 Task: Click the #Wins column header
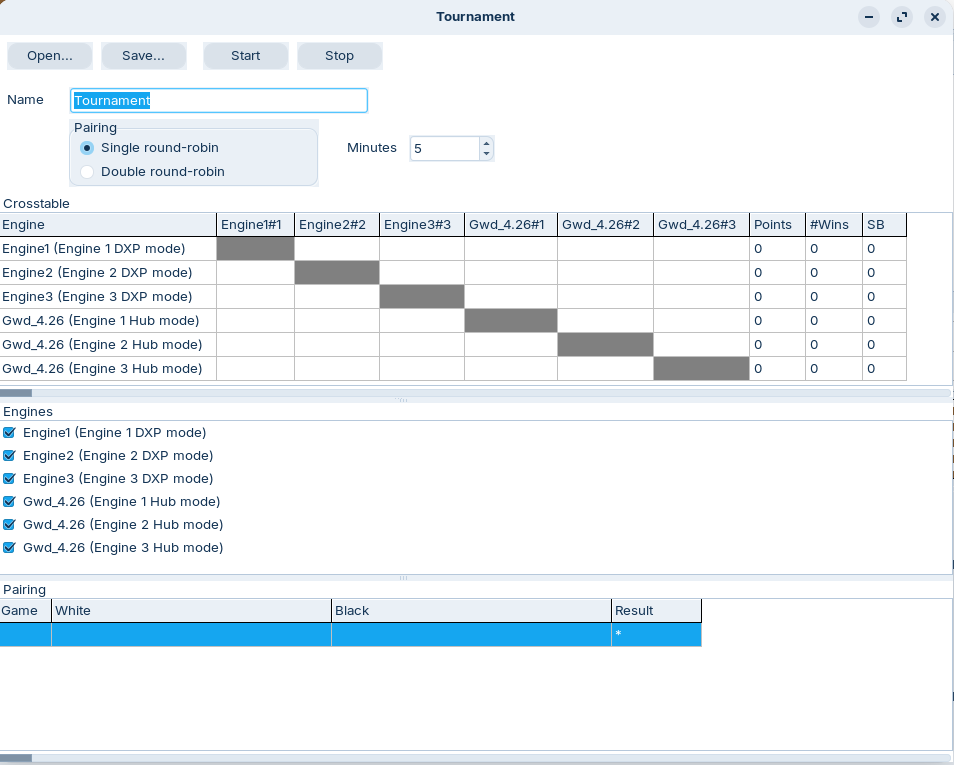[x=834, y=225]
